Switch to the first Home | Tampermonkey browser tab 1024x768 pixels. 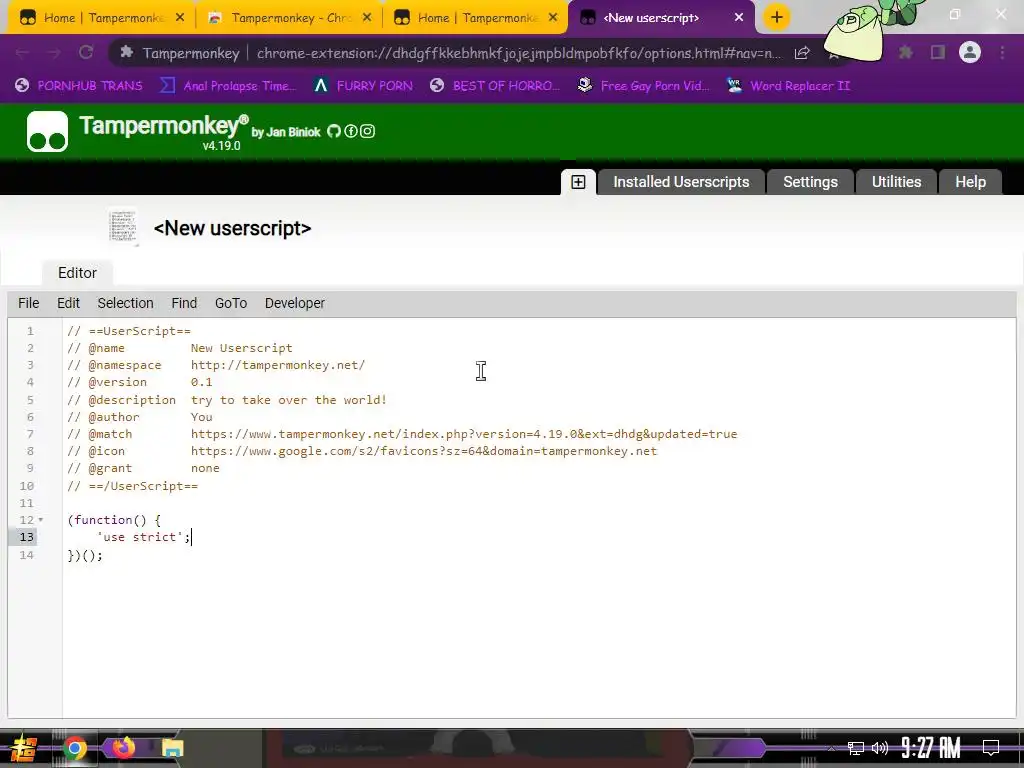tap(101, 18)
